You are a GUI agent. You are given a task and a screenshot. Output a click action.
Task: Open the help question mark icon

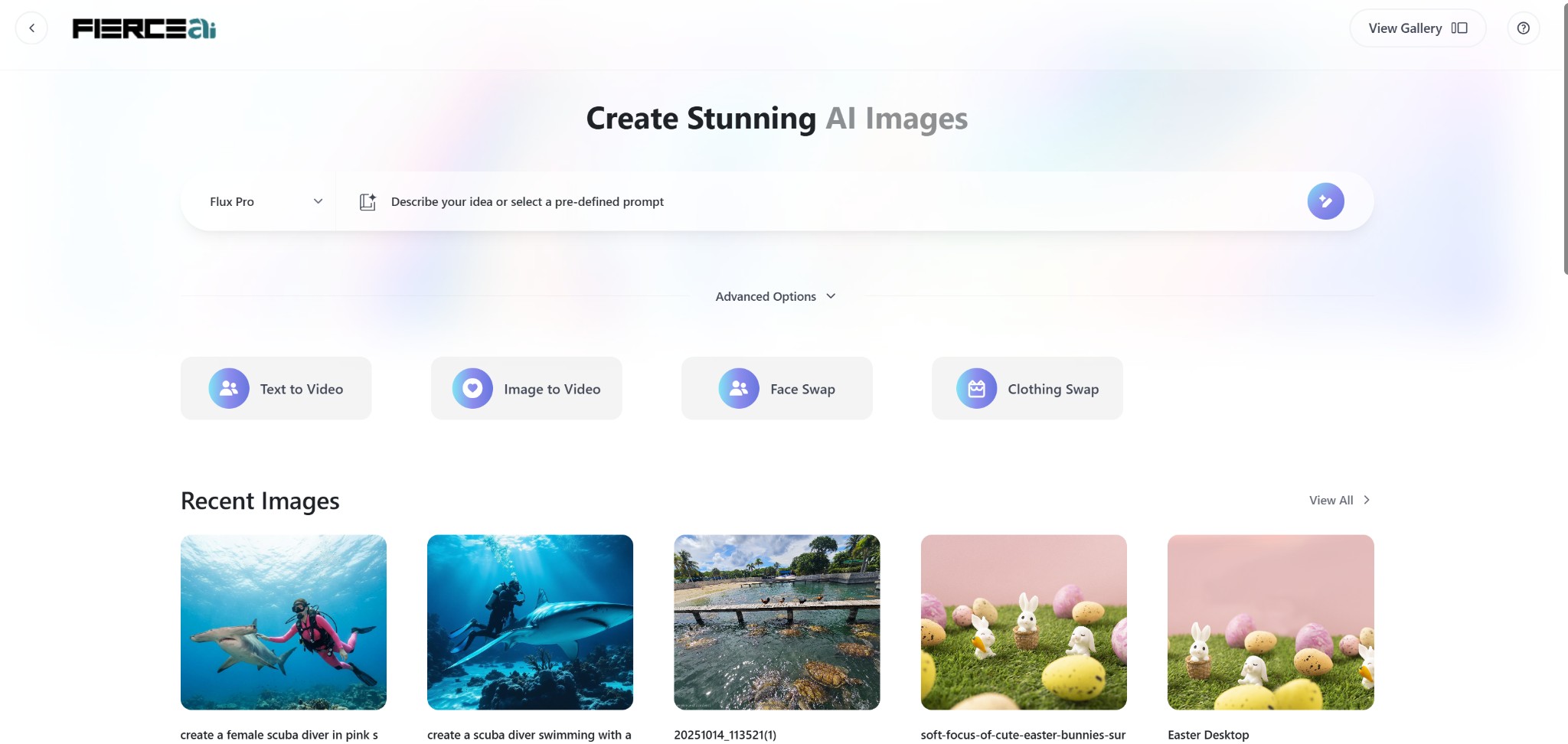(1523, 28)
